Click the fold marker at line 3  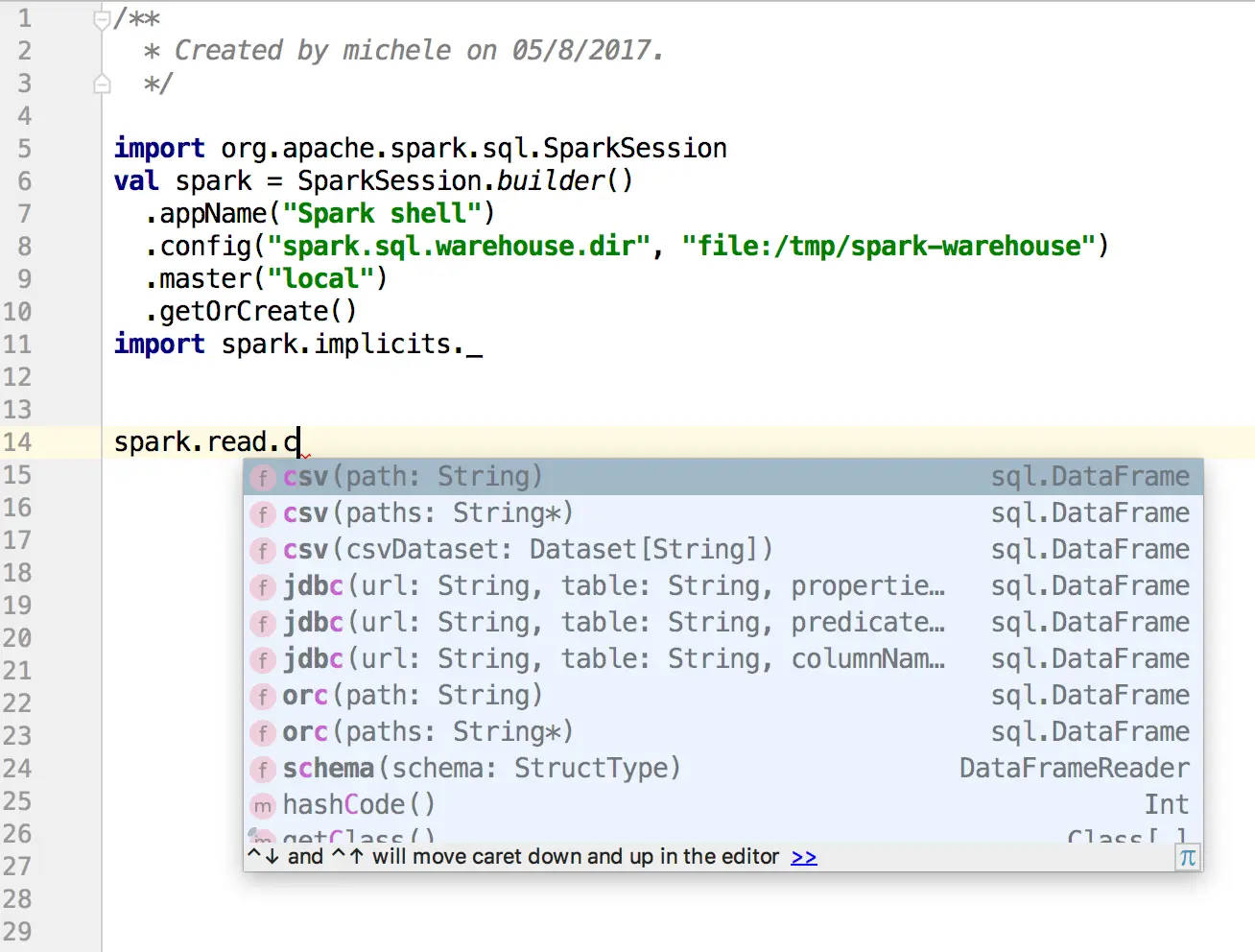coord(100,83)
